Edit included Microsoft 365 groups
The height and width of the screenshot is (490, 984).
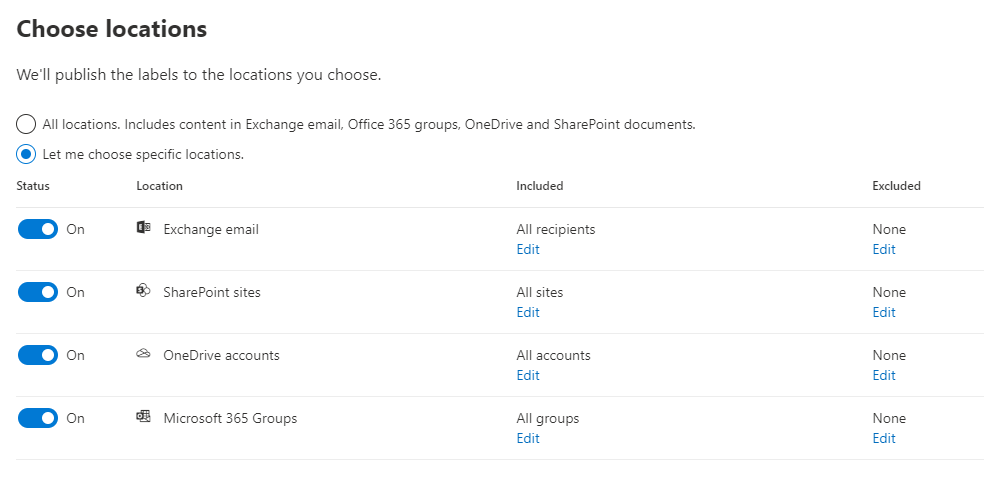pos(528,439)
